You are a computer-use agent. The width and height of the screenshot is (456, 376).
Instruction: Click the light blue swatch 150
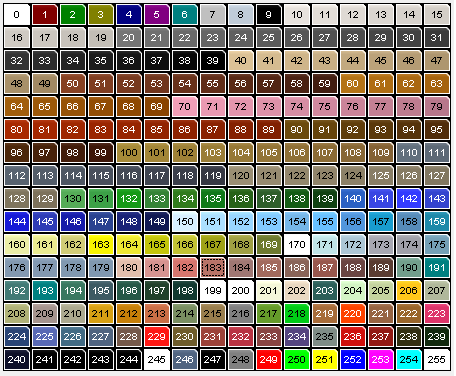[x=185, y=222]
